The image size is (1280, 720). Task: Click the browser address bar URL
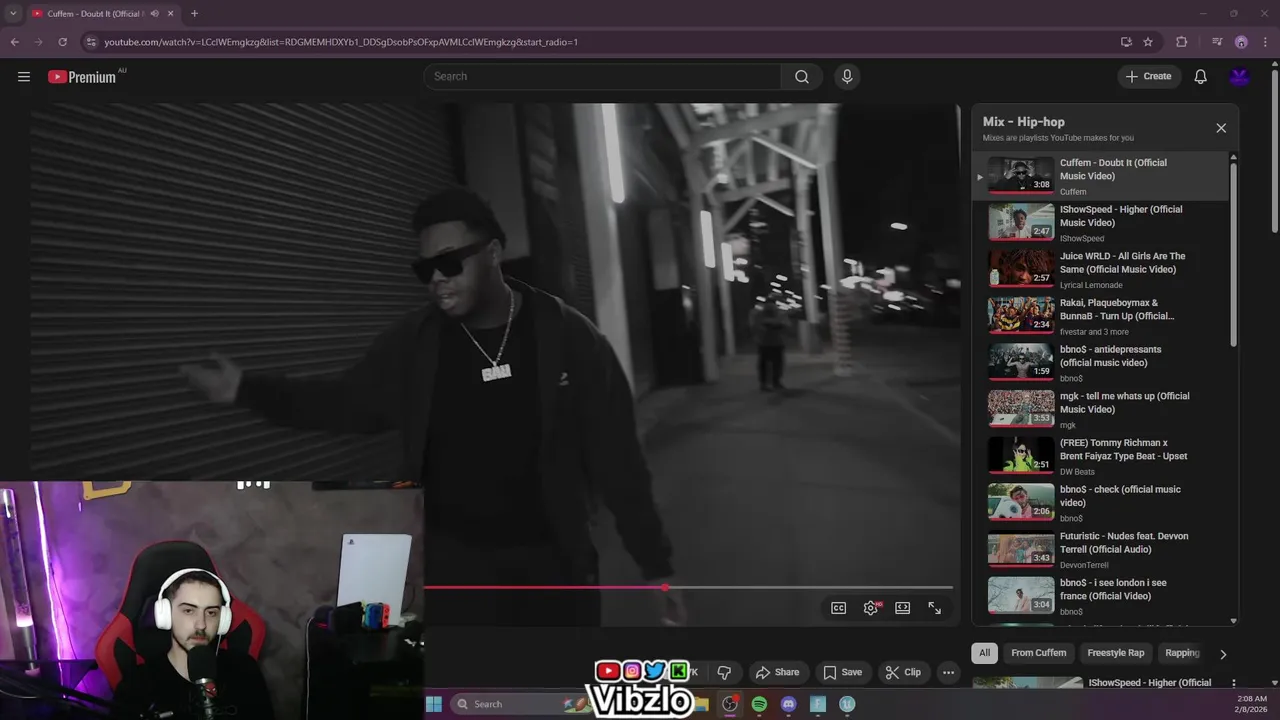pyautogui.click(x=341, y=42)
